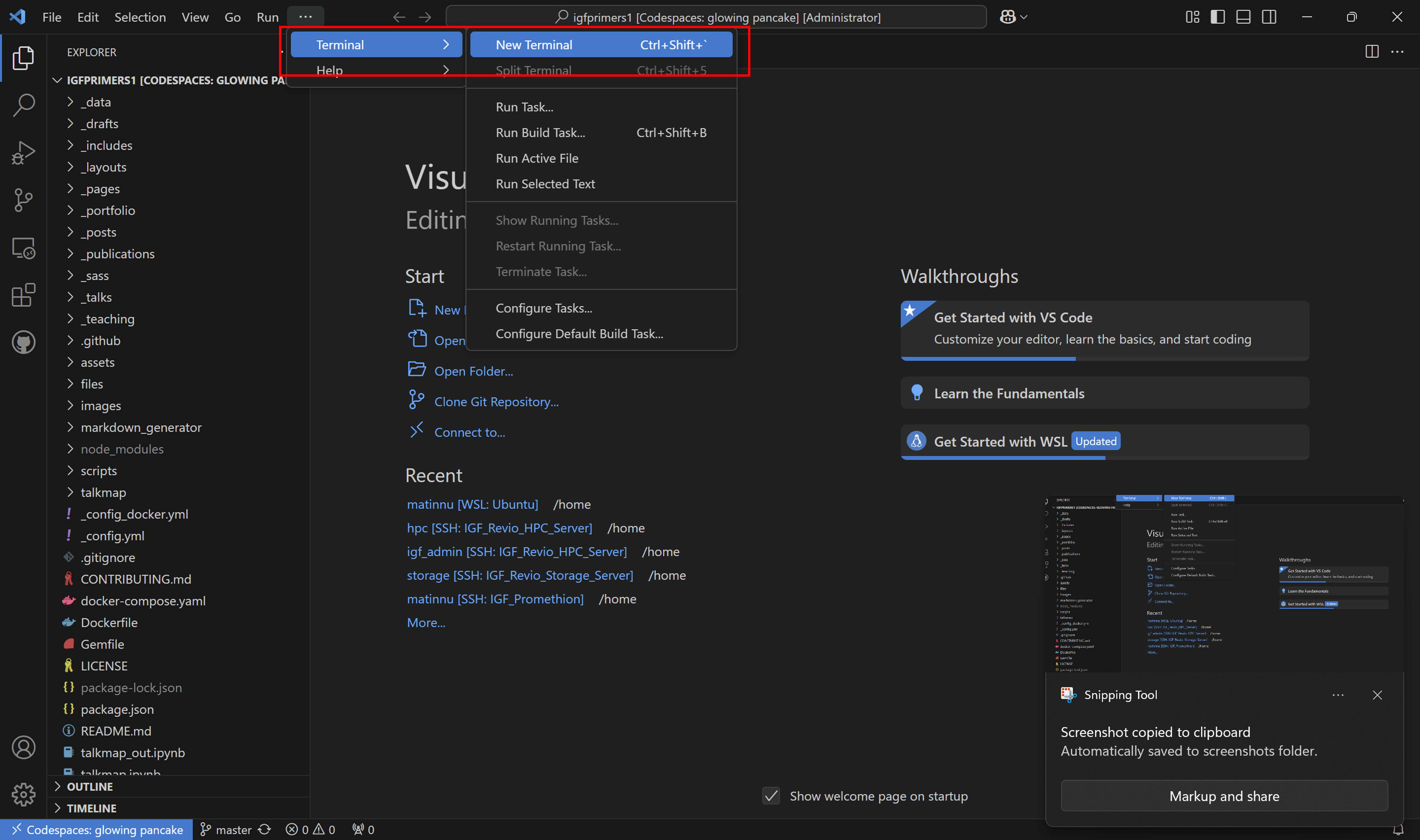This screenshot has width=1420, height=840.
Task: Click Markup and share button
Action: (x=1223, y=796)
